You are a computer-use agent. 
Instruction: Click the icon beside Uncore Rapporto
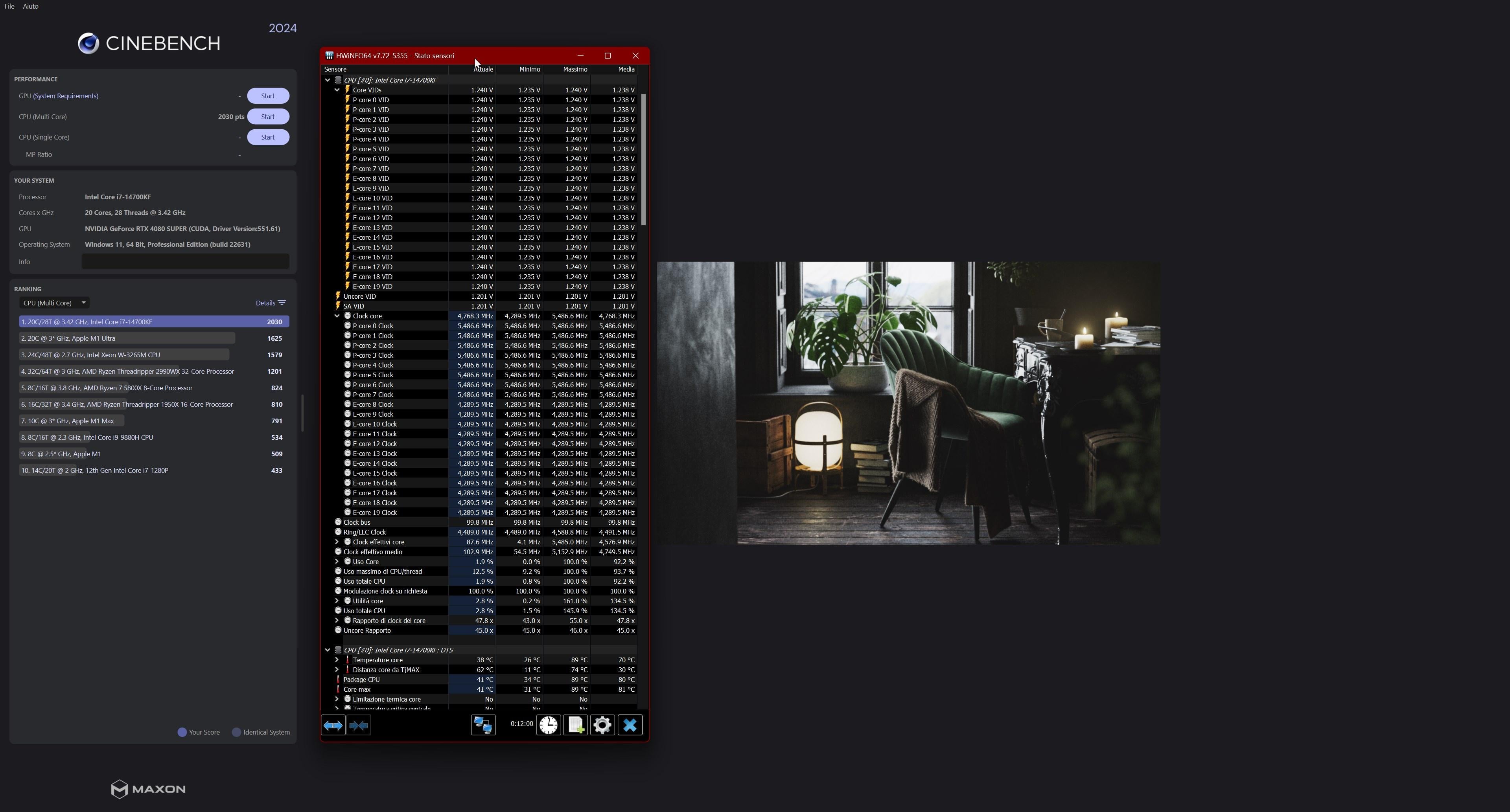[338, 630]
